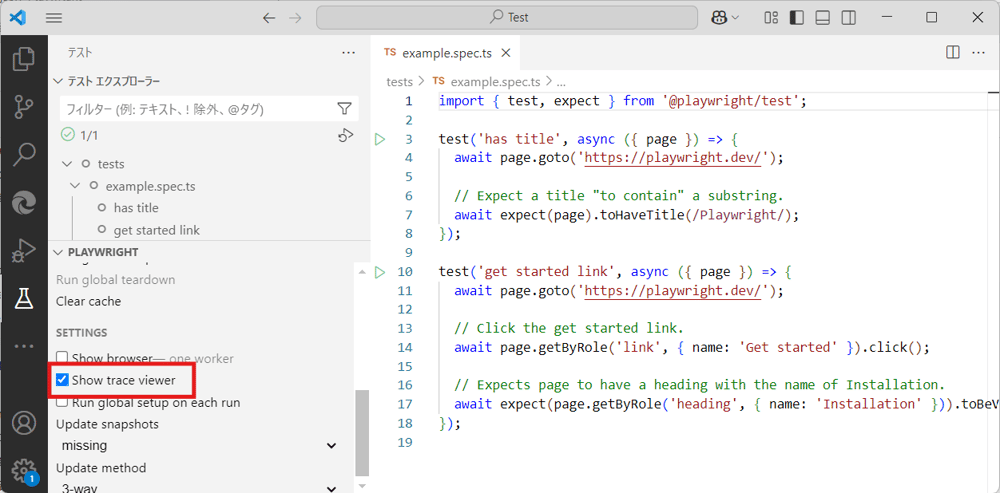
Task: Click the Run global teardown action
Action: (x=115, y=279)
